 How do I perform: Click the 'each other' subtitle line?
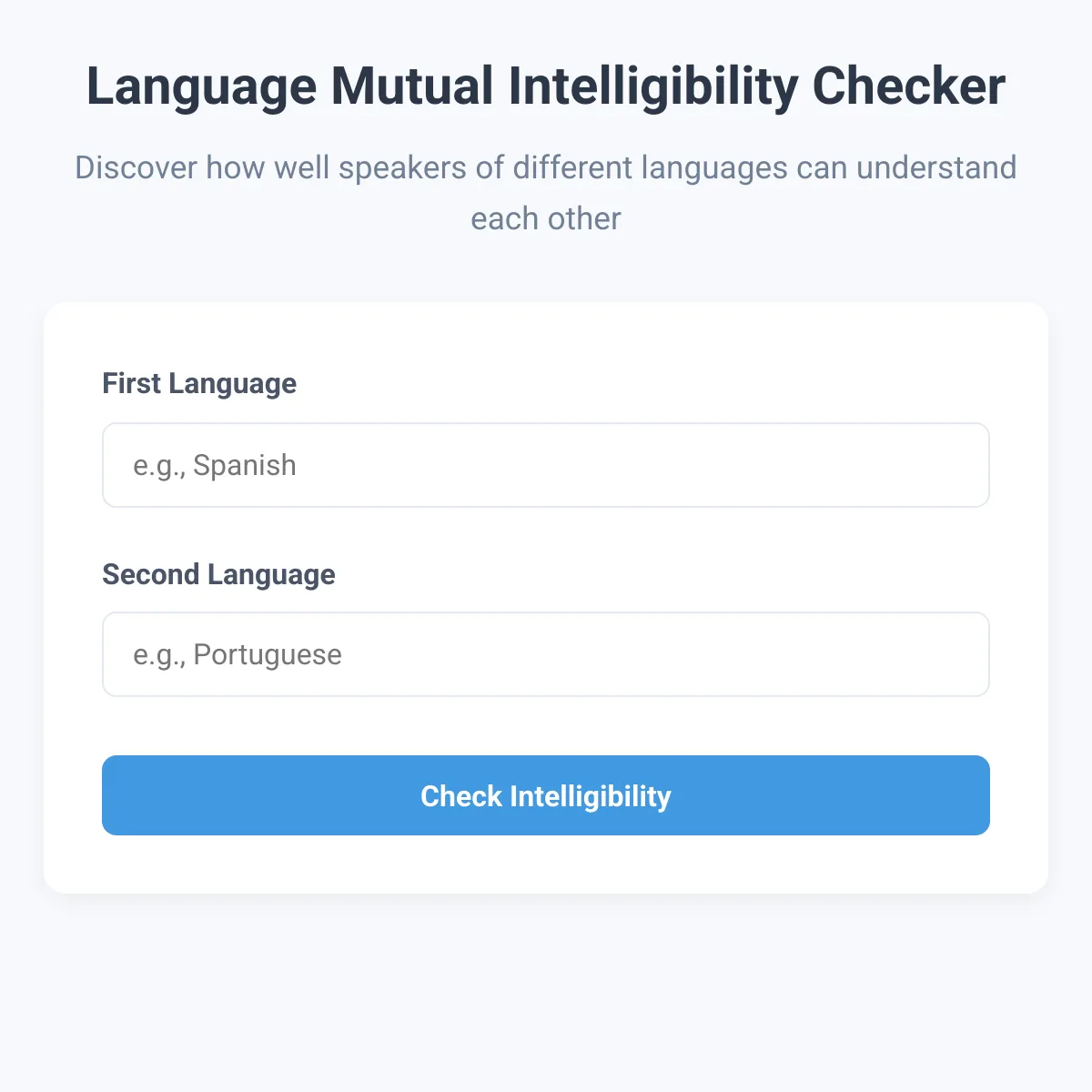[x=546, y=218]
